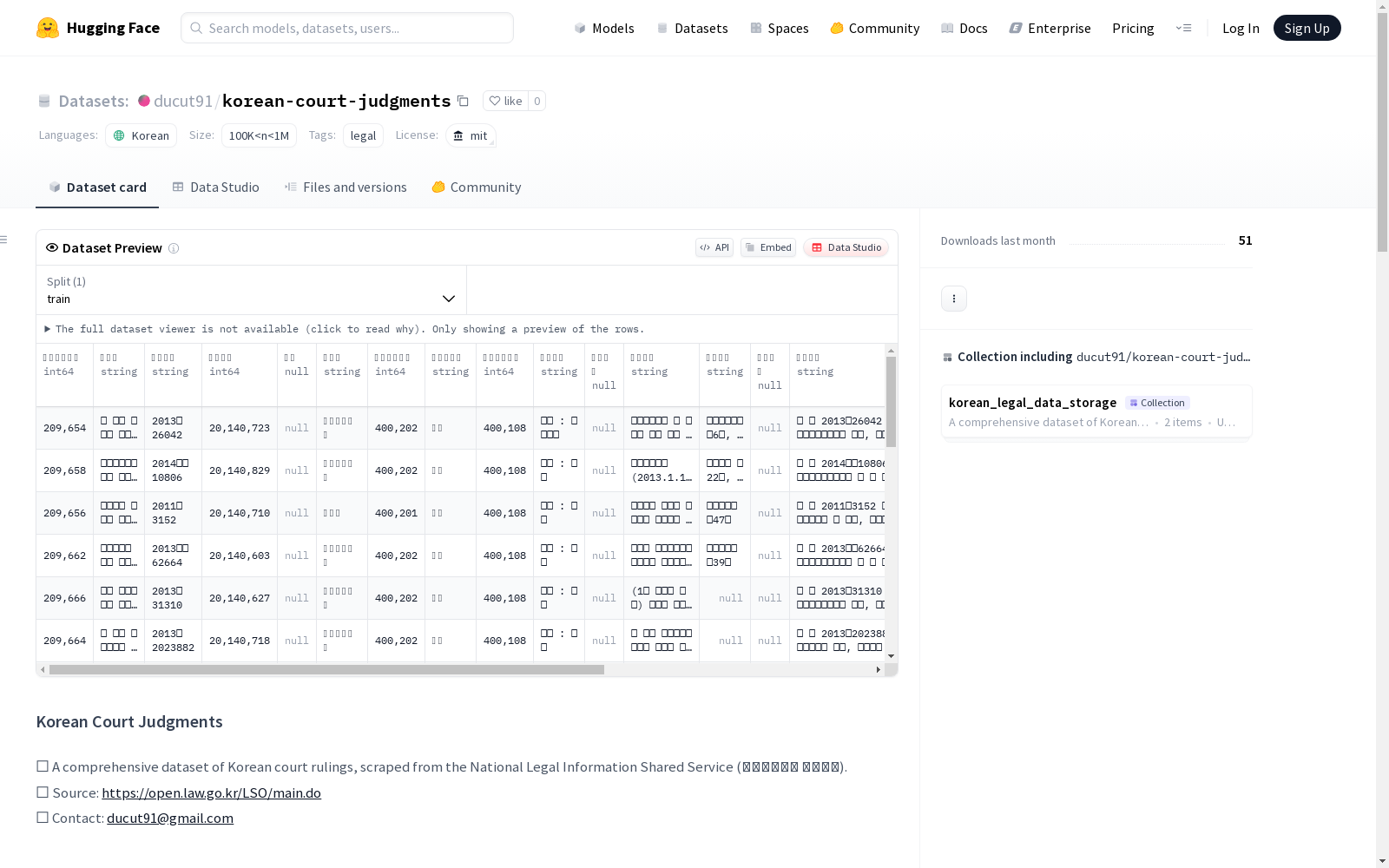Open the API button in Dataset Preview

coord(714,247)
